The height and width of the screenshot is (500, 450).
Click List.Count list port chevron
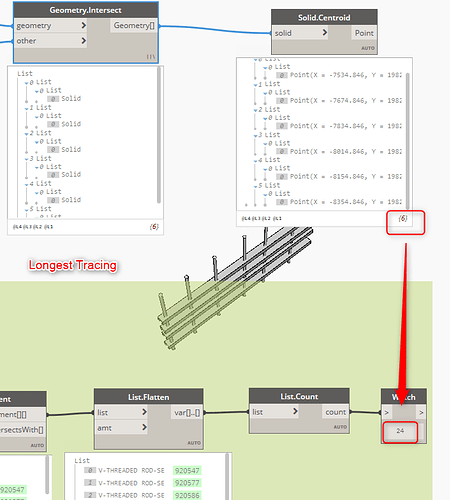[295, 411]
